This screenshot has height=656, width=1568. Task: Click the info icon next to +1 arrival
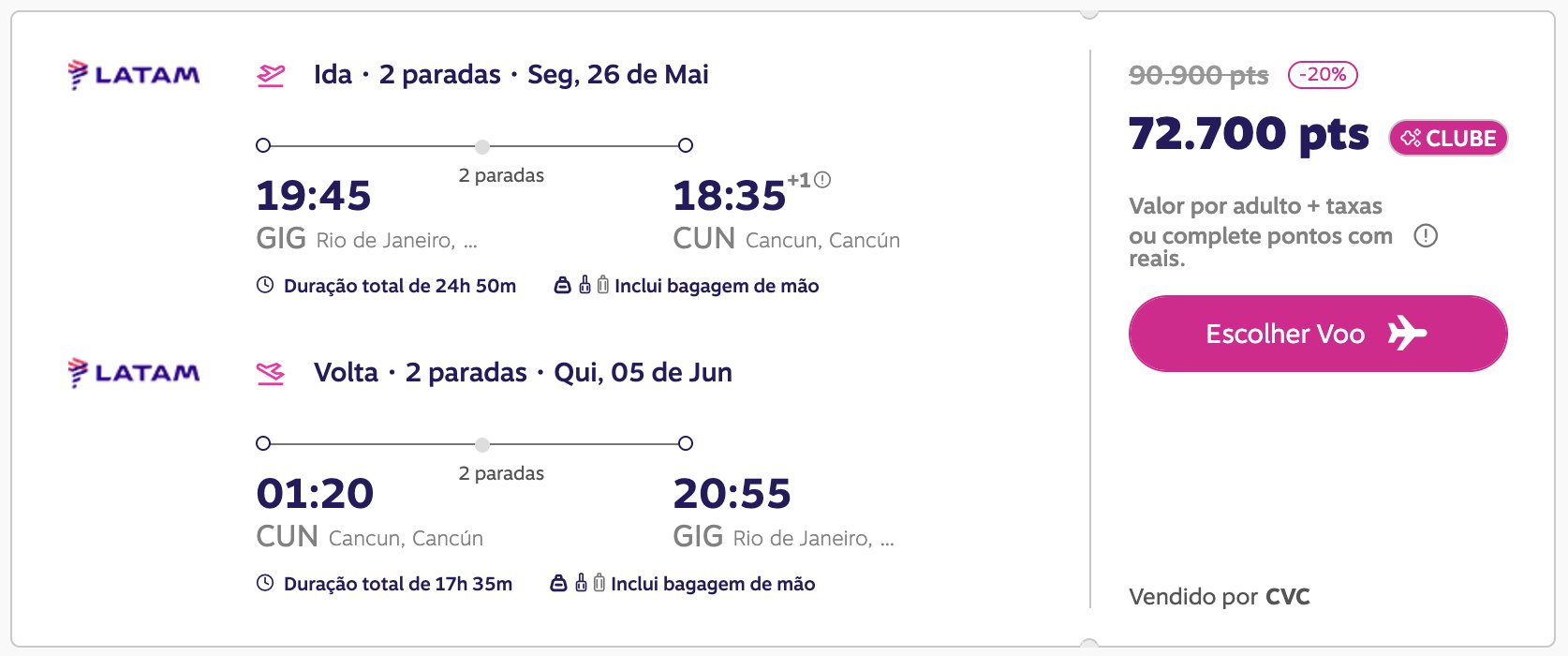822,180
